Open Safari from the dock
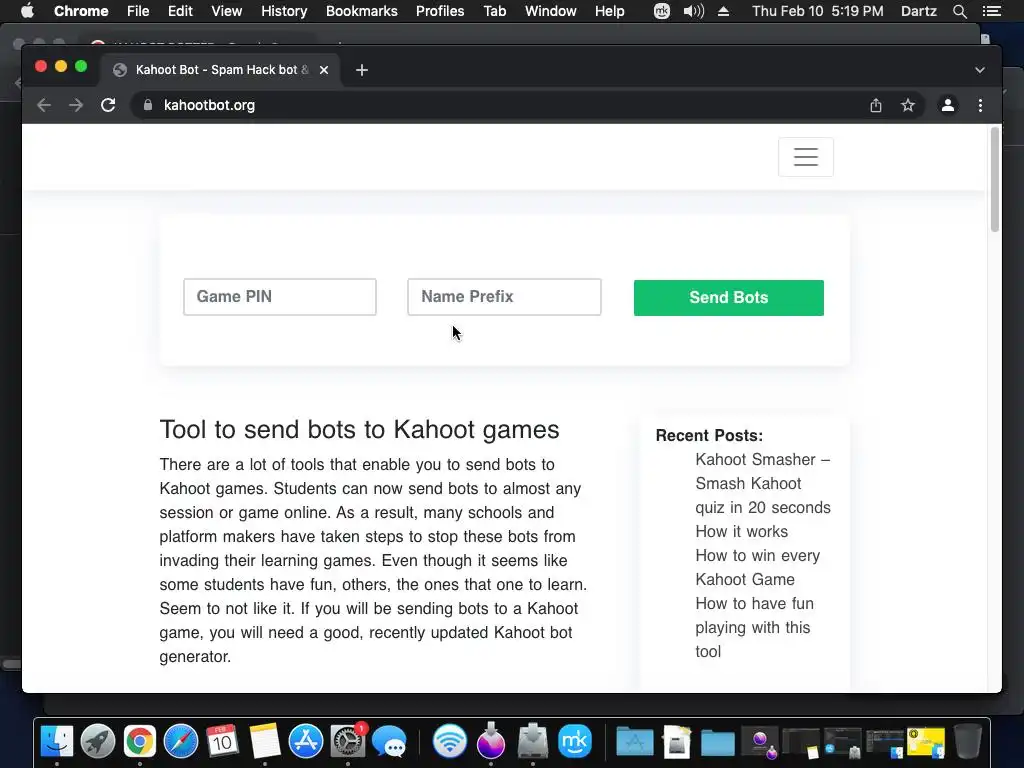Screen dimensions: 1024x768 click(181, 742)
